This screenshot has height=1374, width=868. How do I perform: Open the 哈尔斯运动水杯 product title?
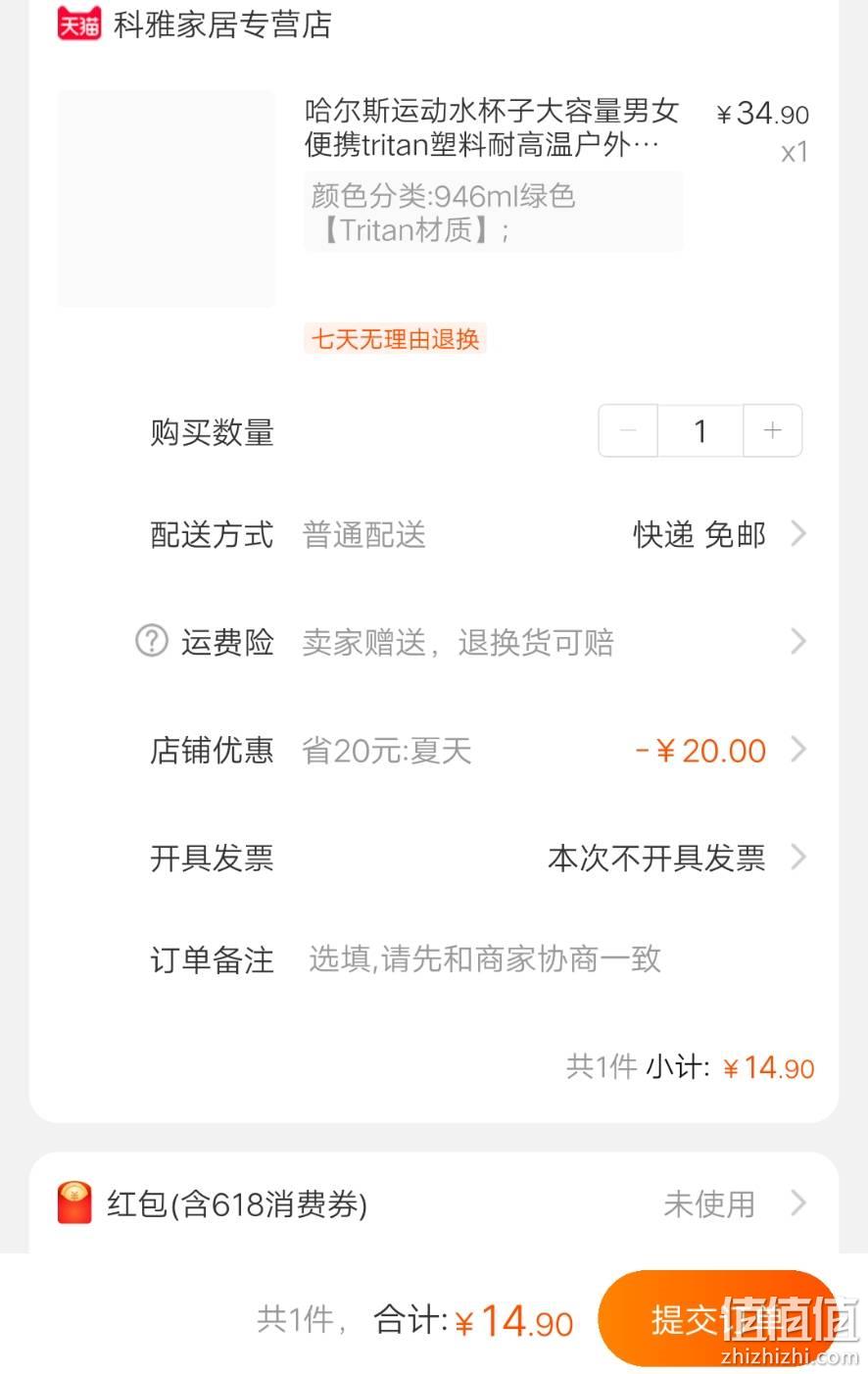(x=492, y=127)
